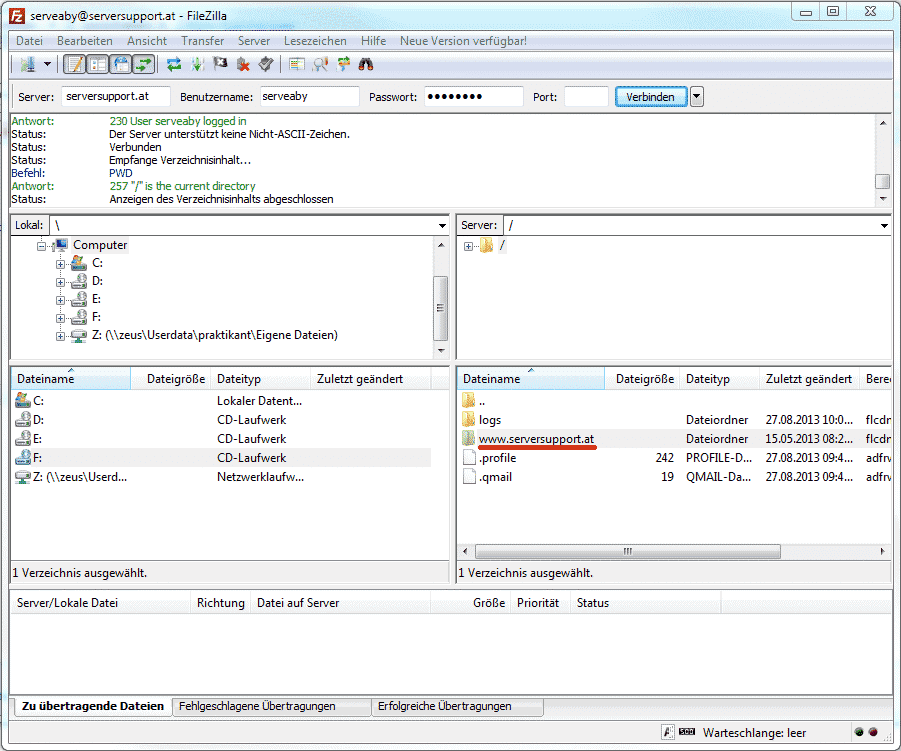
Task: Refresh the file and folder lists
Action: (174, 64)
